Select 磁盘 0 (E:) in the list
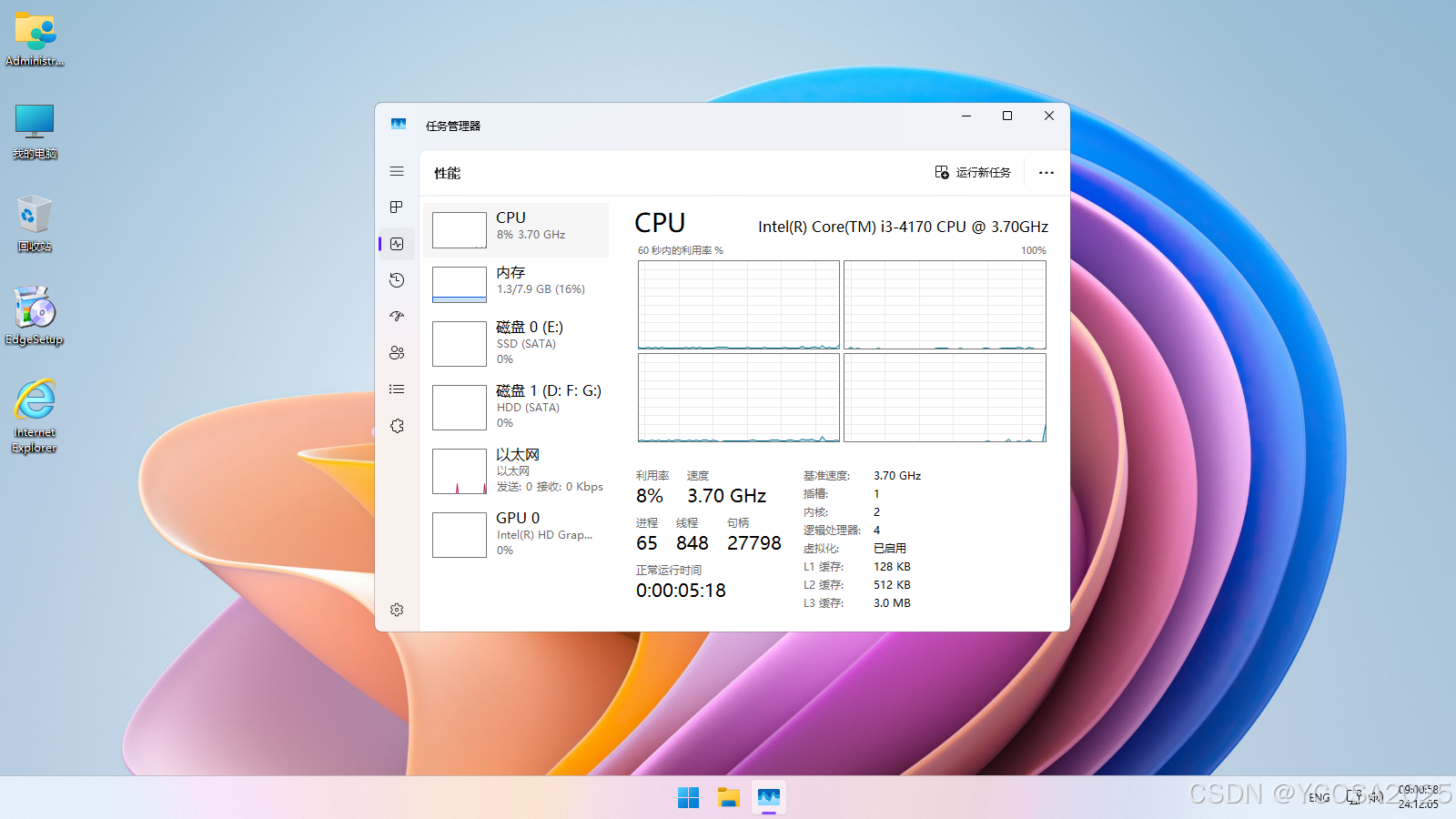The height and width of the screenshot is (819, 1456). click(516, 344)
